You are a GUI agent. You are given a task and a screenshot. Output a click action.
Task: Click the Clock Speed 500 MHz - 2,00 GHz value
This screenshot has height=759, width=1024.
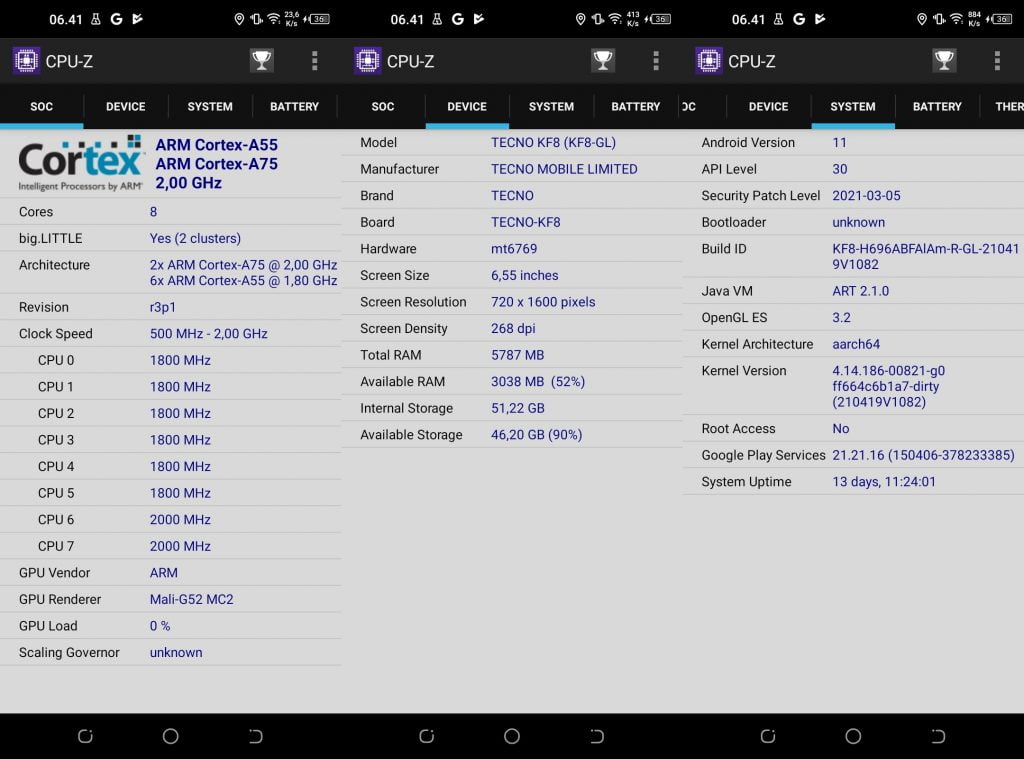[x=208, y=334]
